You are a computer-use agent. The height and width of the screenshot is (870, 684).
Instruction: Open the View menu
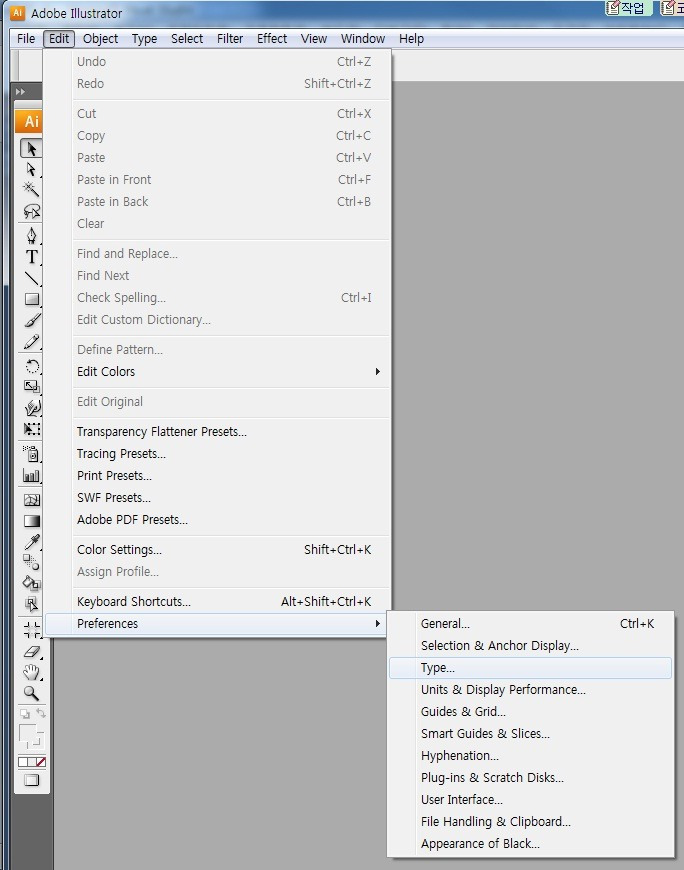pos(313,38)
